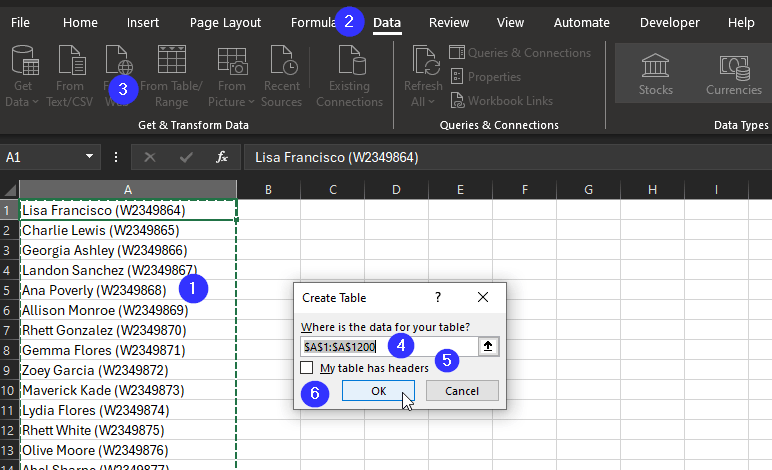Confirm Create Table with OK
This screenshot has width=772, height=470.
coord(378,391)
